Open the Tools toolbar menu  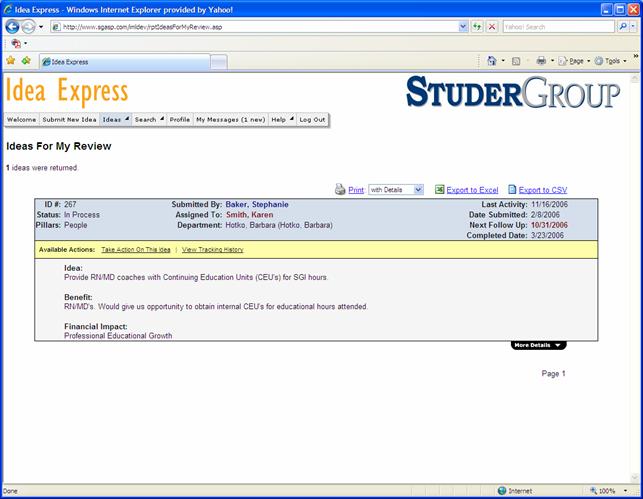(610, 61)
